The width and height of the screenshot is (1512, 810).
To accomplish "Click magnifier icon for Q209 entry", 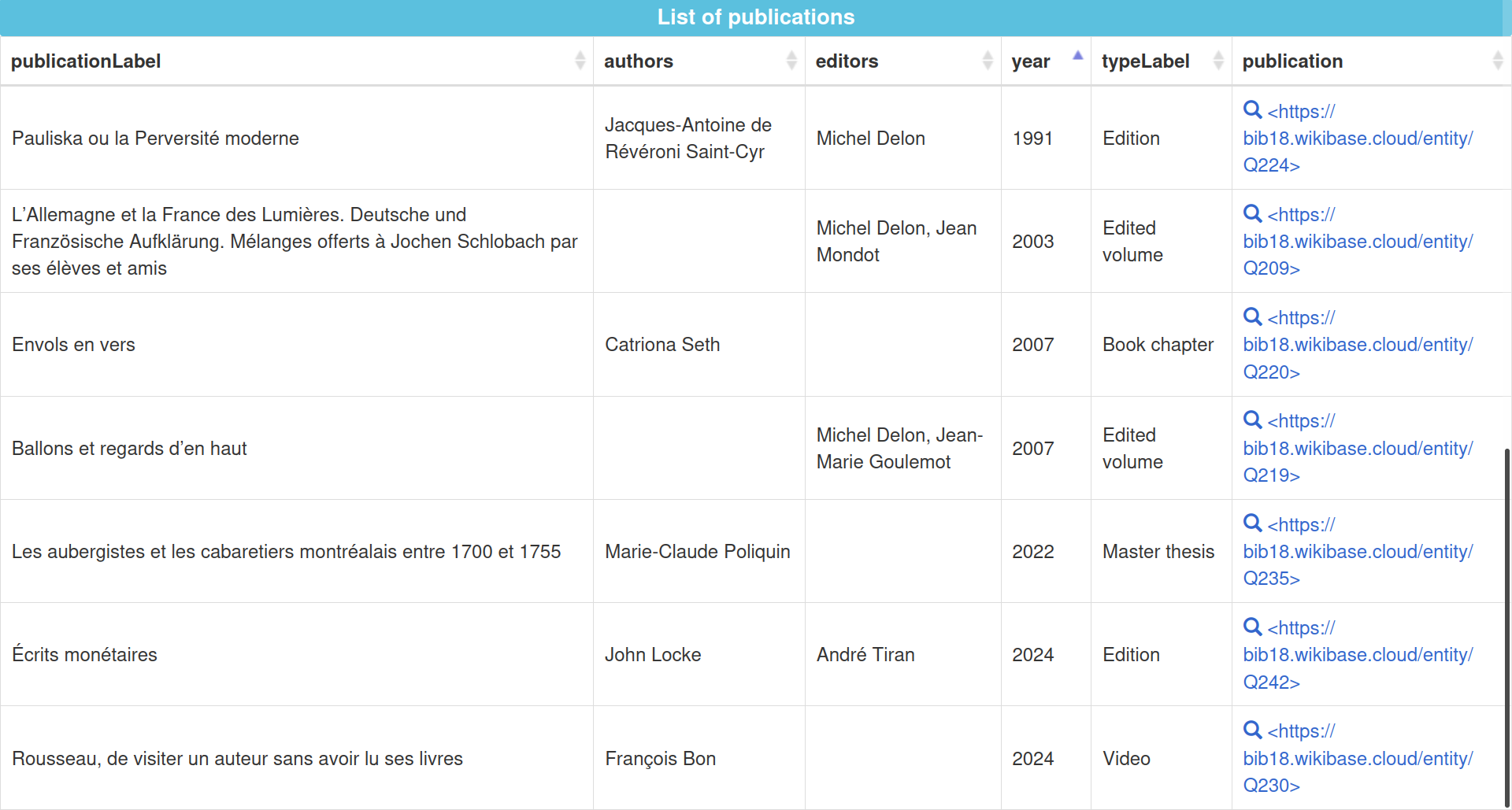I will click(x=1252, y=213).
